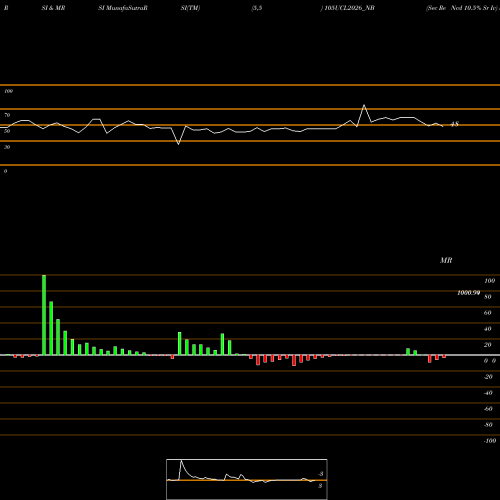Click the RSI axis label '70'
500x500 pixels.
click(7, 115)
